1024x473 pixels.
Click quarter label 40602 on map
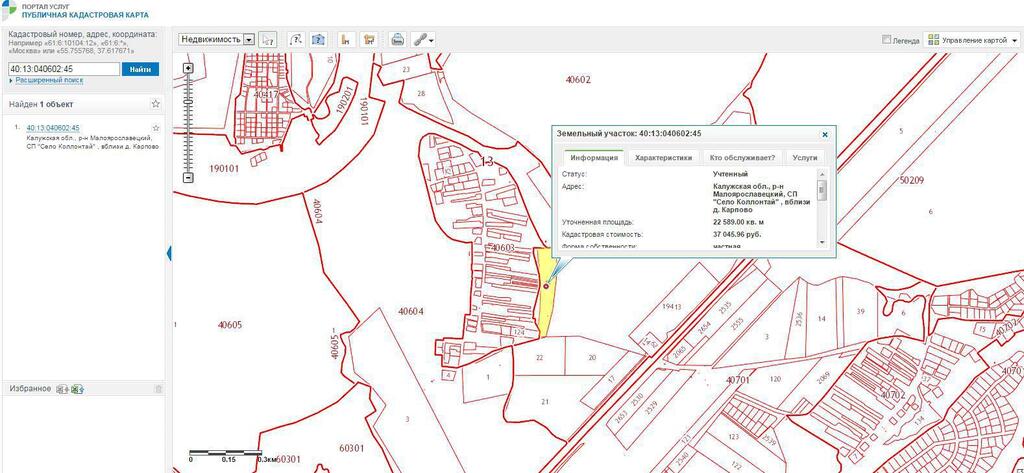[578, 80]
